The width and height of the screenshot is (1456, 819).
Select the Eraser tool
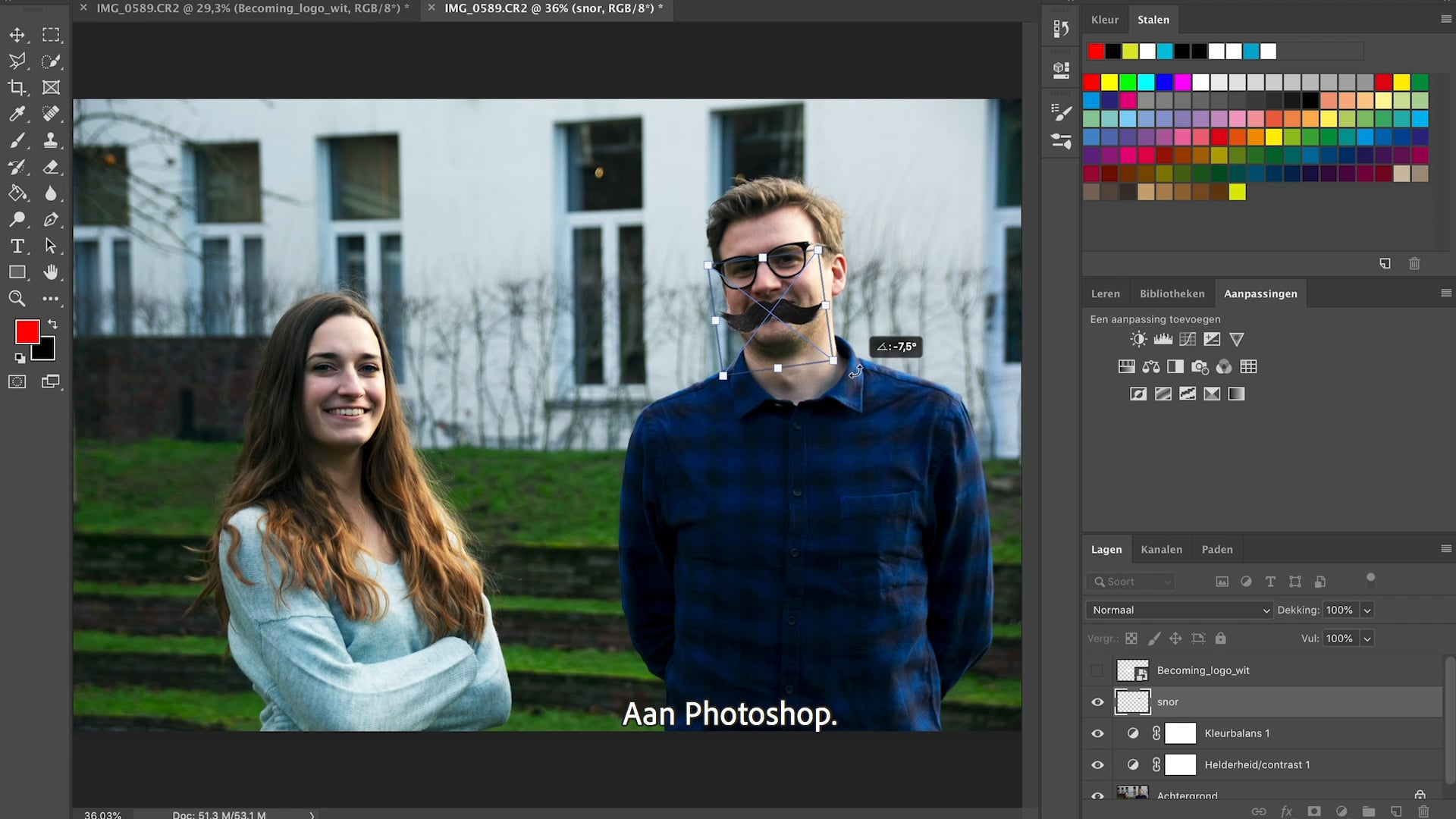[x=51, y=167]
